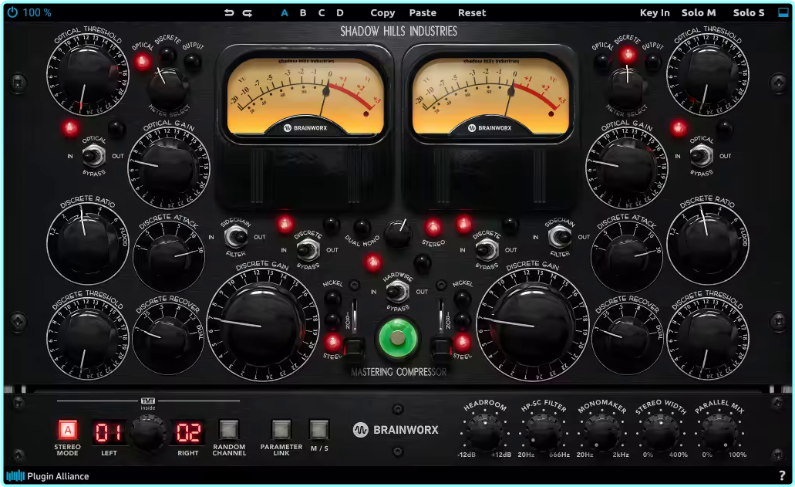This screenshot has height=487, width=795.
Task: Click the Dual Mono / Stereo selector knob
Action: 398,234
